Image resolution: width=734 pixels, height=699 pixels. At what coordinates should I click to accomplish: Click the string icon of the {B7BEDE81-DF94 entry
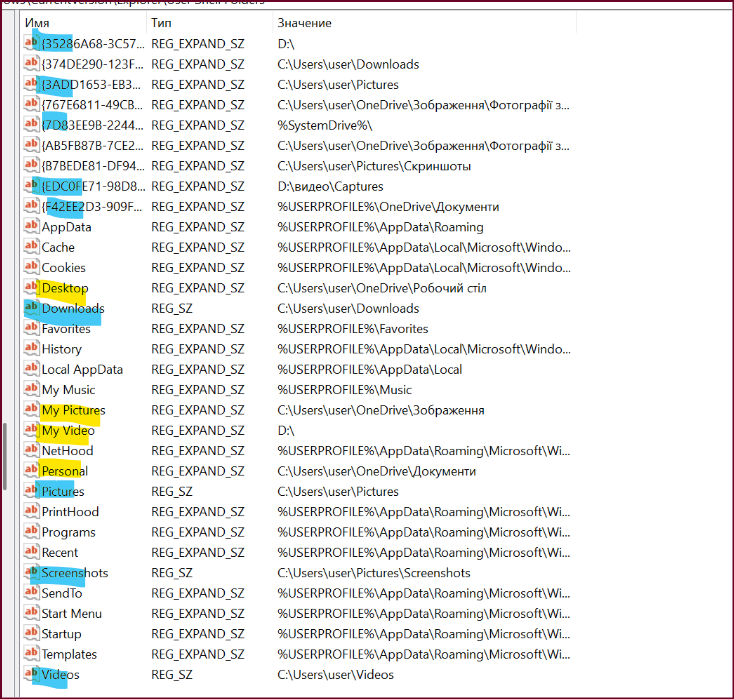[31, 166]
